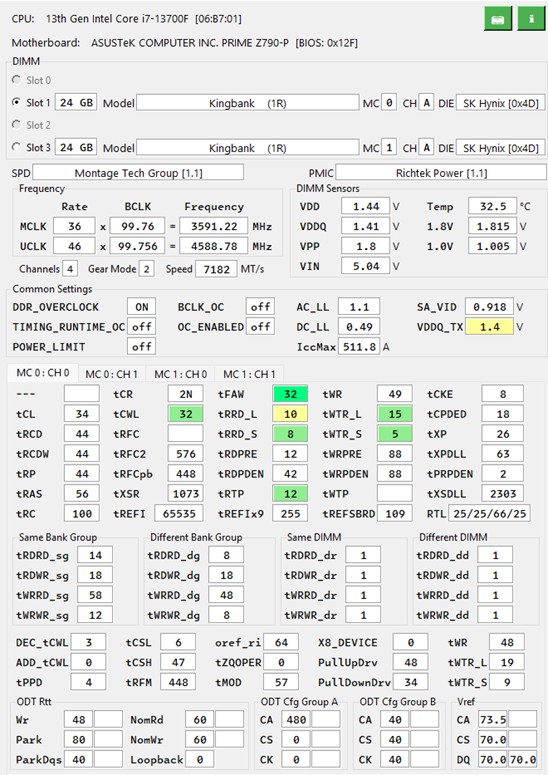Click the Slot 3 24 GB size field
The image size is (548, 775).
(76, 147)
